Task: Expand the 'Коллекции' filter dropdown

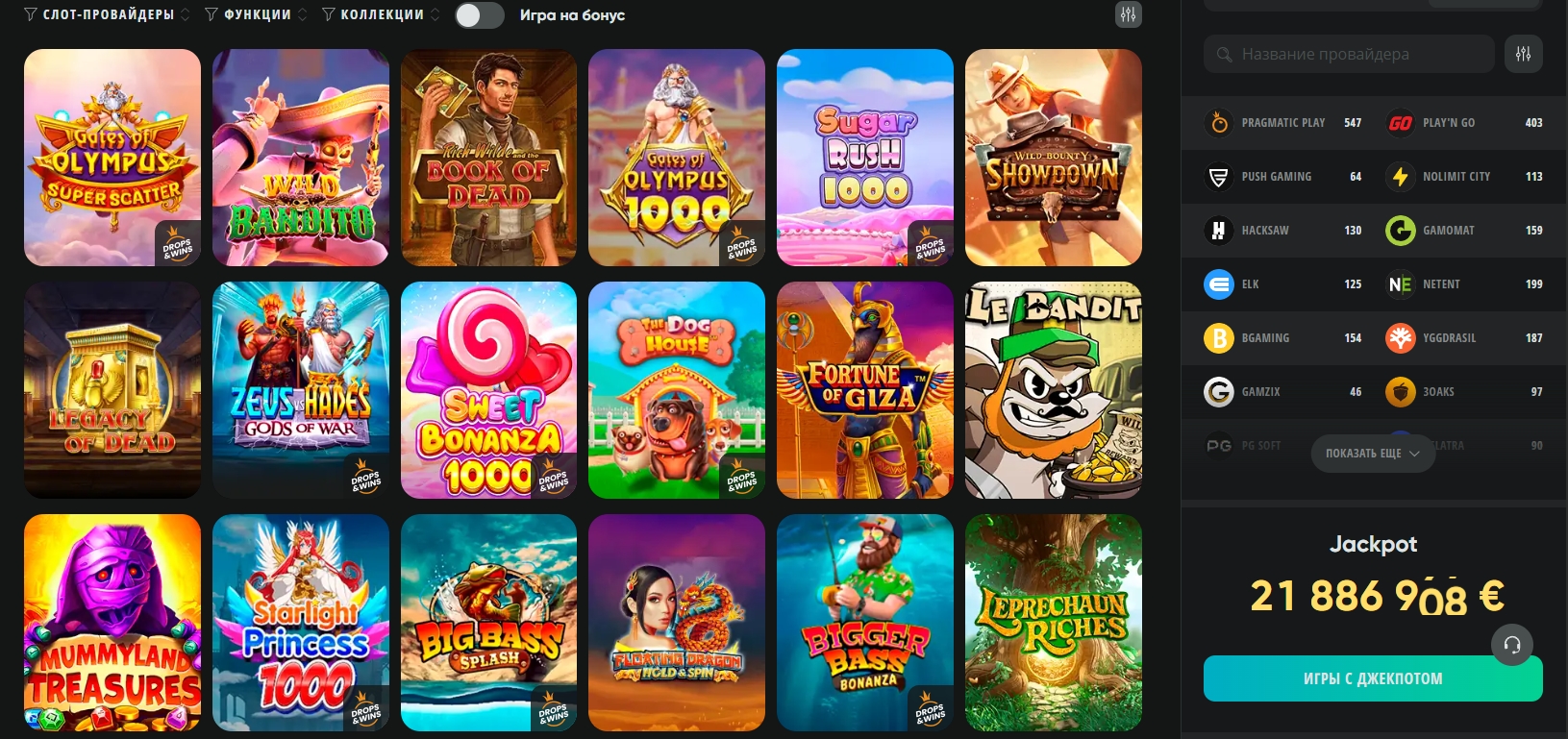Action: pyautogui.click(x=381, y=14)
